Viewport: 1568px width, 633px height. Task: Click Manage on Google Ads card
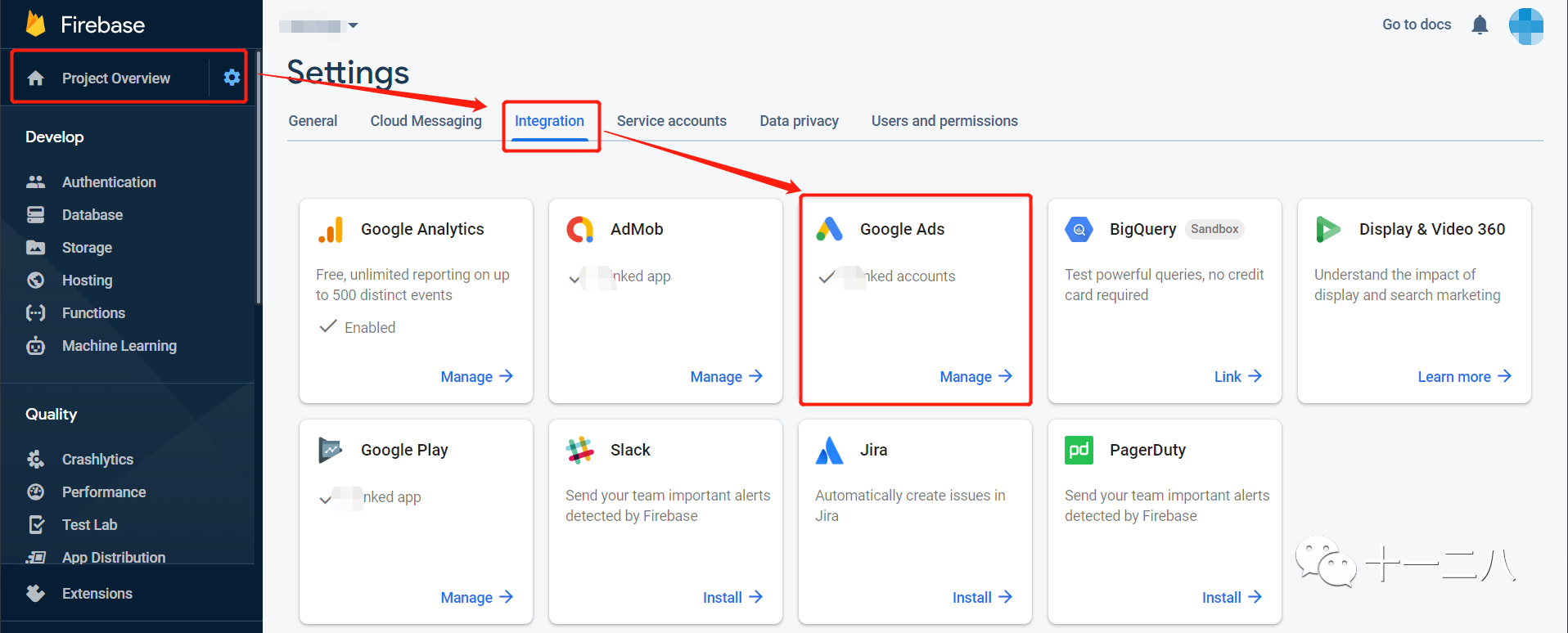click(976, 376)
